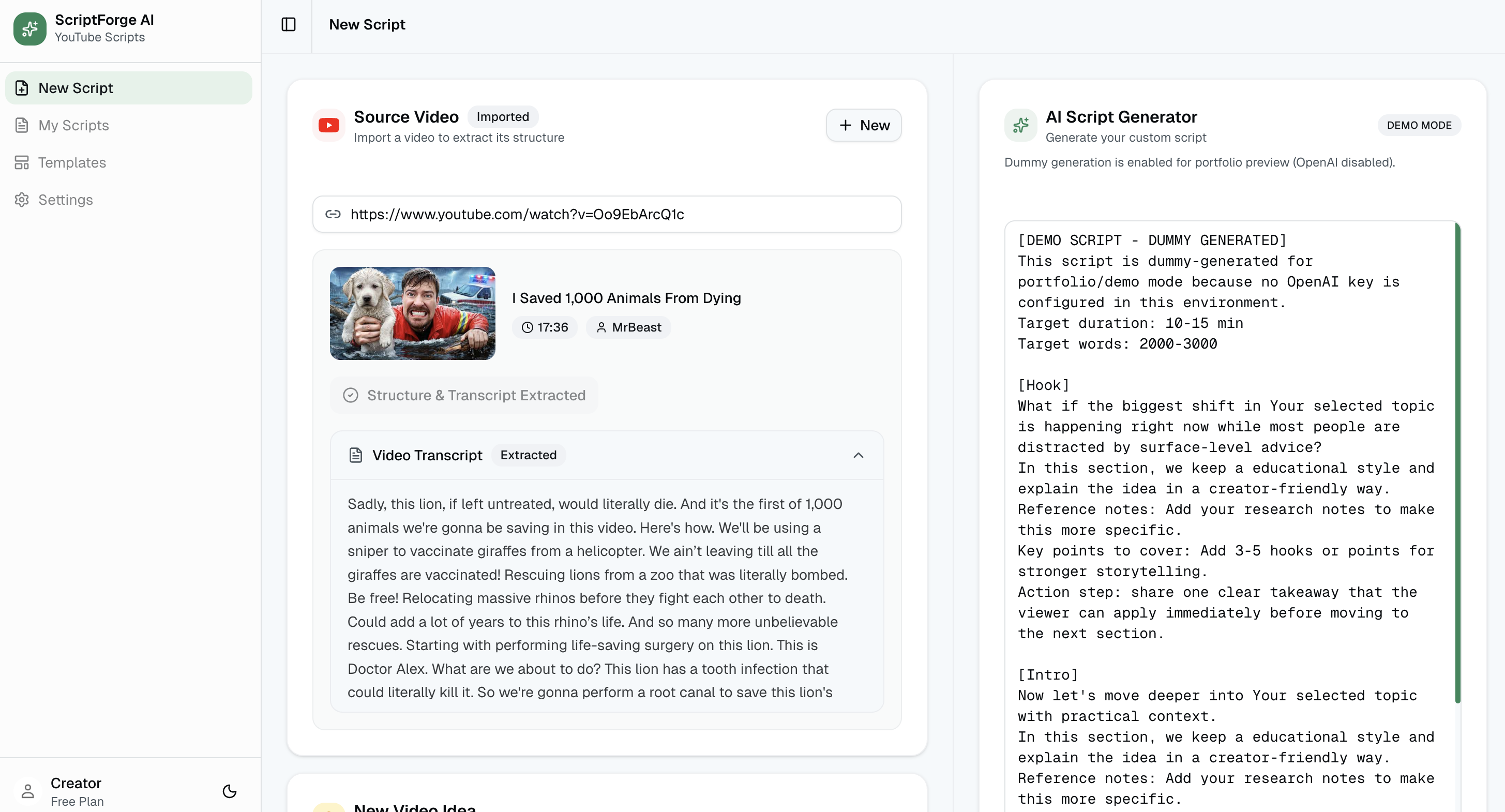Click the link icon in the URL field
The image size is (1505, 812).
click(333, 214)
